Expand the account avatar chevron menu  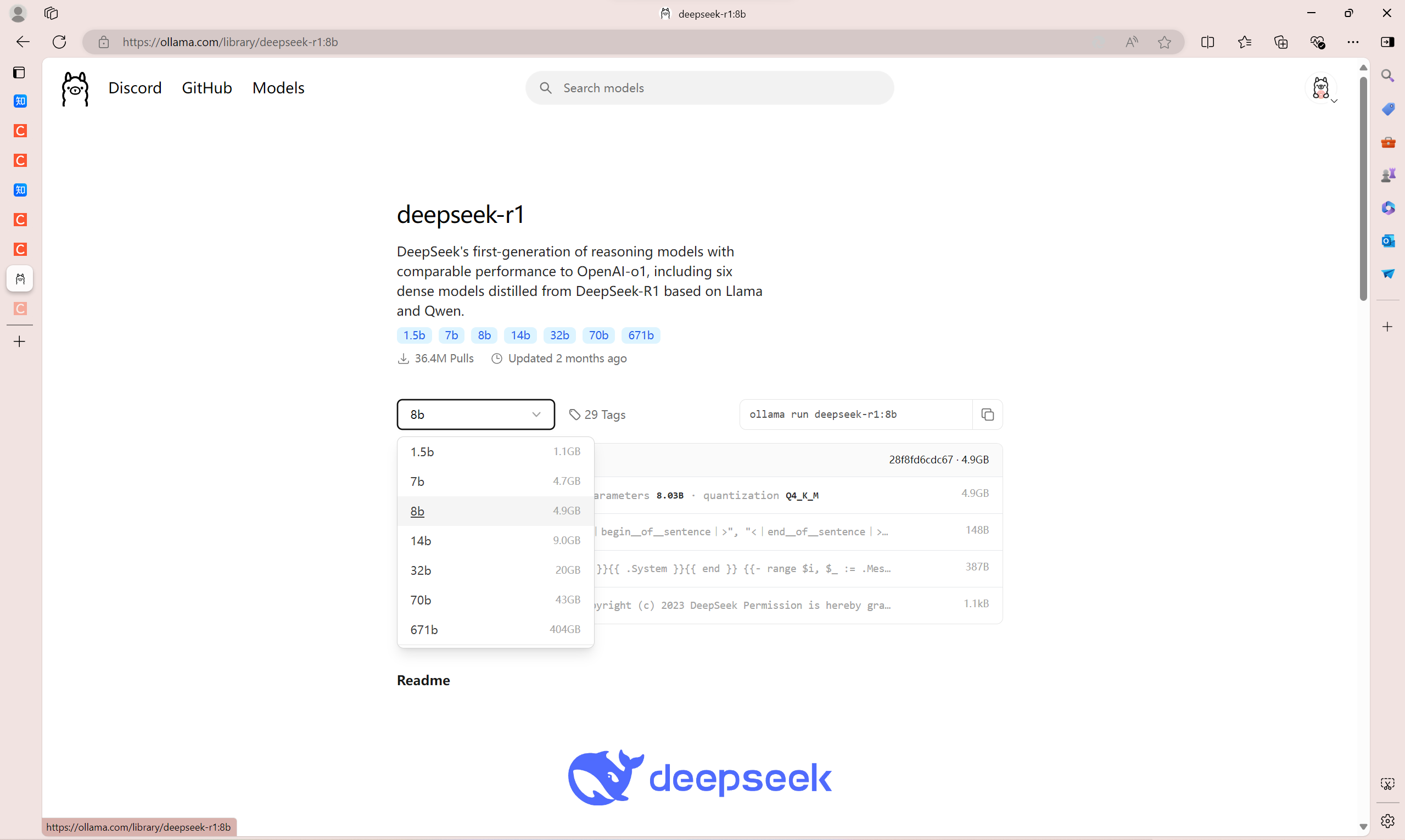(x=1334, y=101)
